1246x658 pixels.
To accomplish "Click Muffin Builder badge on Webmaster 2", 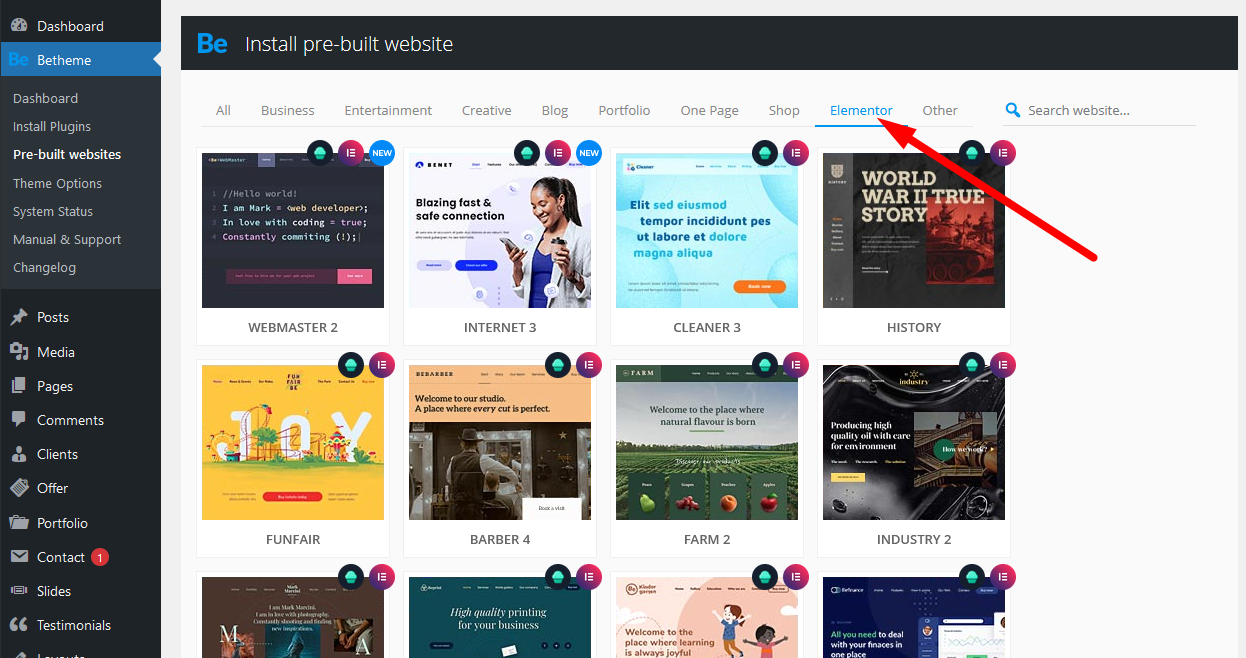I will tap(320, 153).
